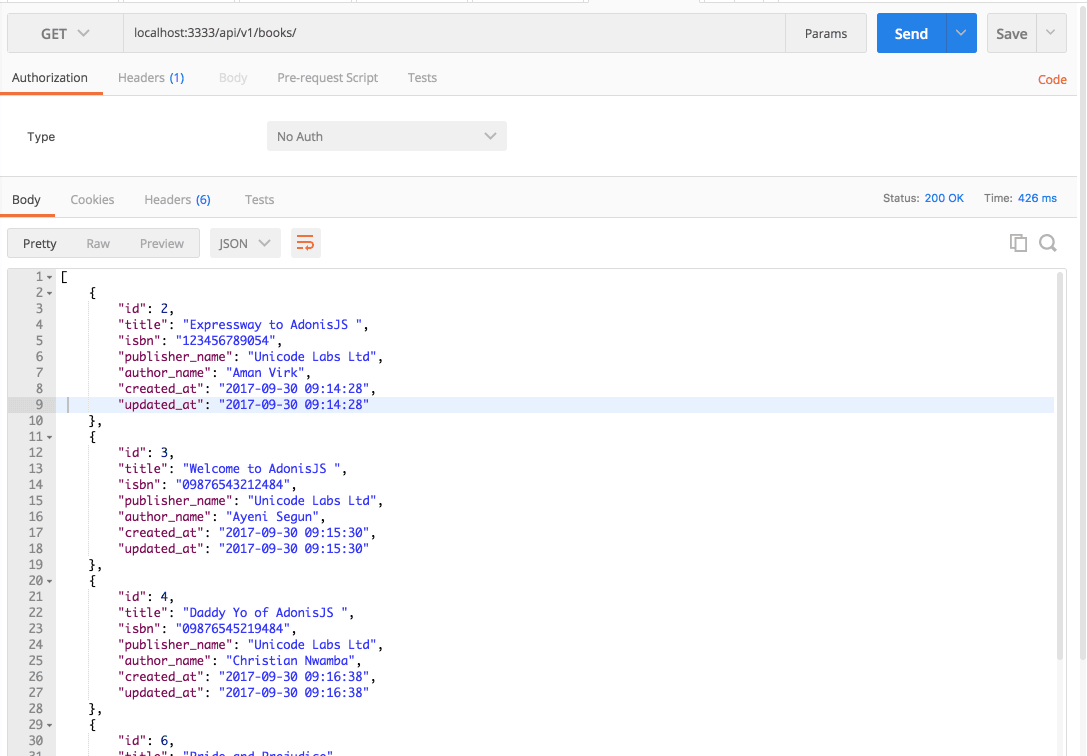Viewport: 1087px width, 756px height.
Task: Click the Save button
Action: coord(1011,33)
